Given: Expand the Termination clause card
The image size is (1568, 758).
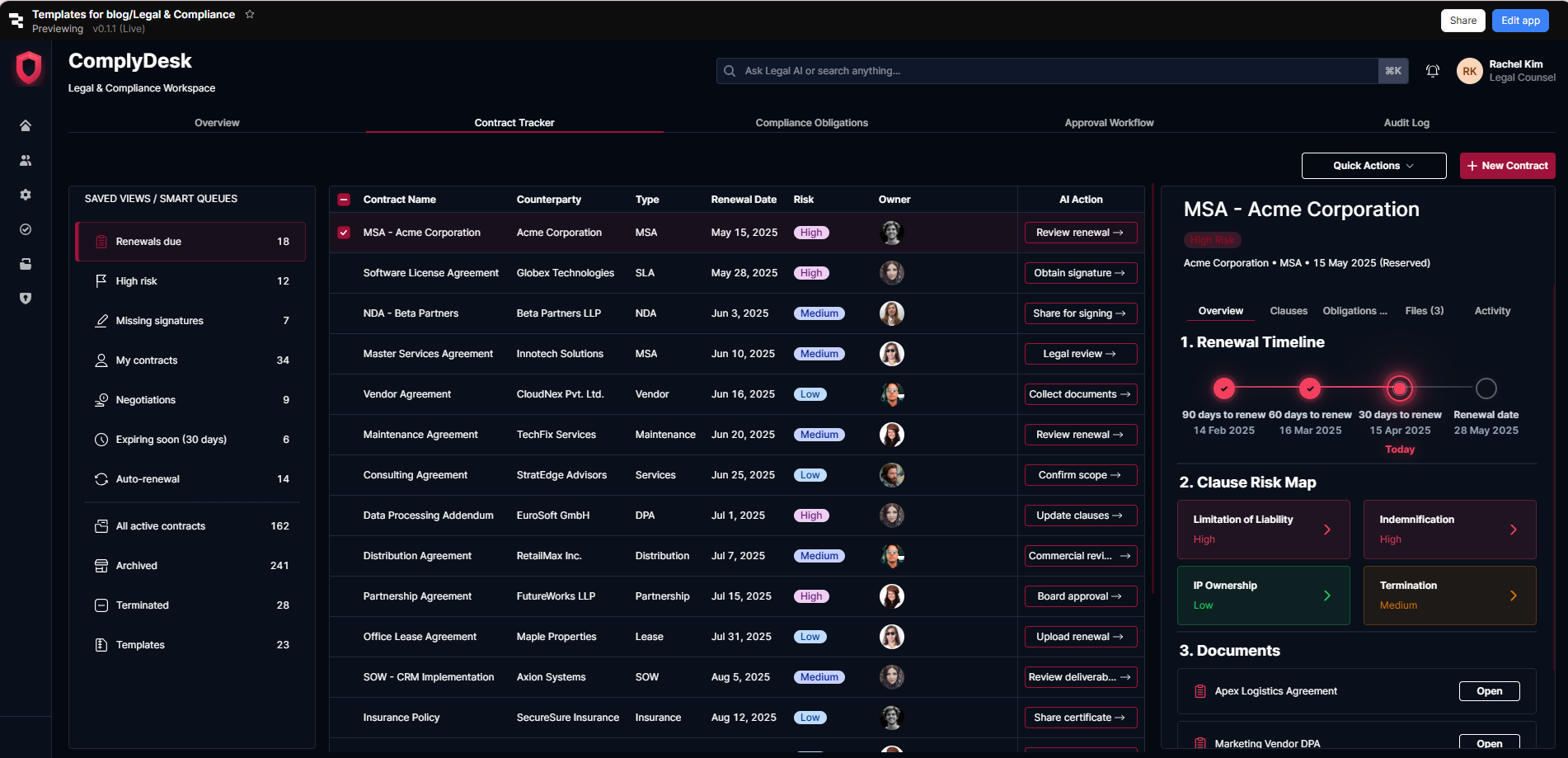Looking at the screenshot, I should point(1450,596).
